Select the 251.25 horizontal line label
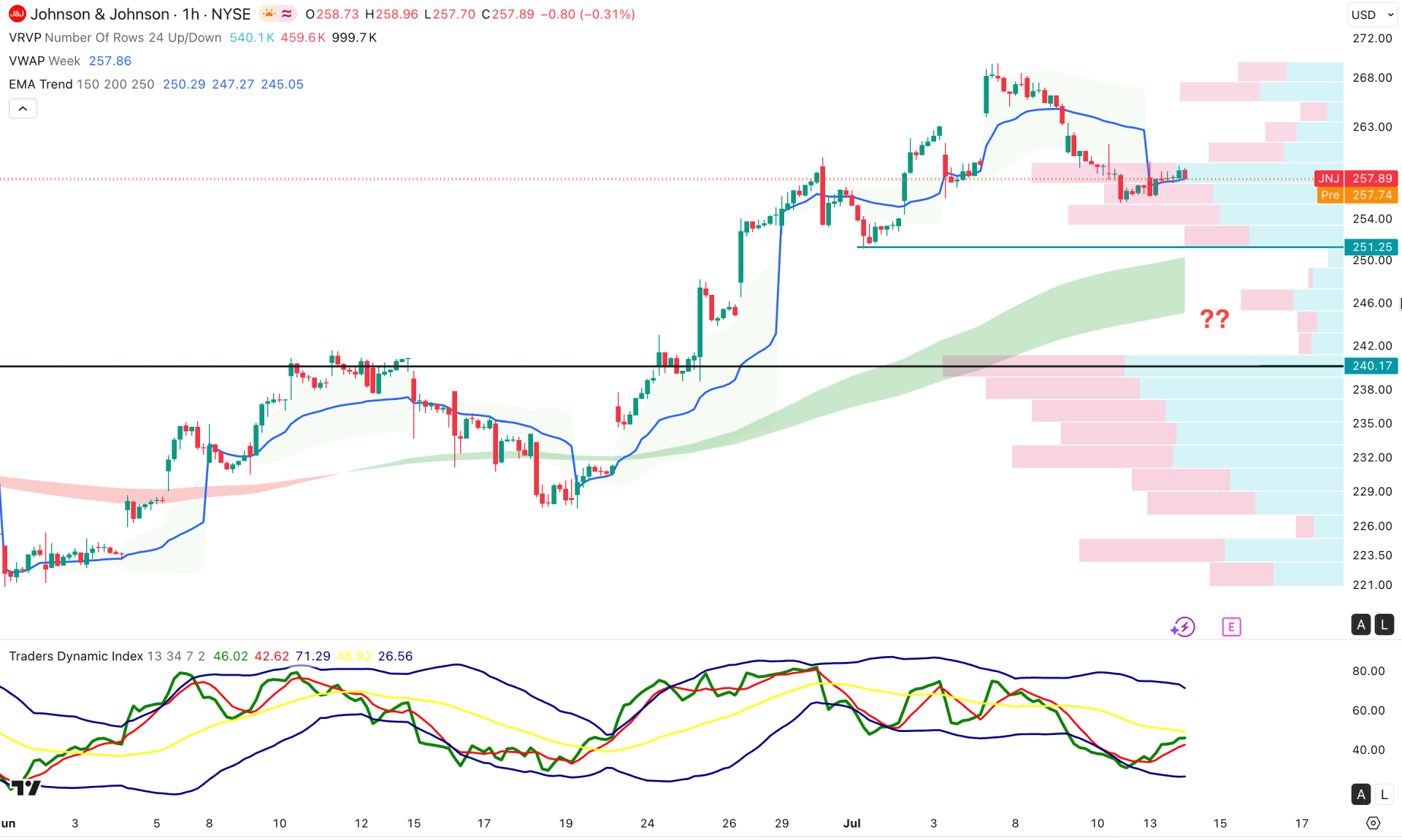1402x840 pixels. (1371, 247)
